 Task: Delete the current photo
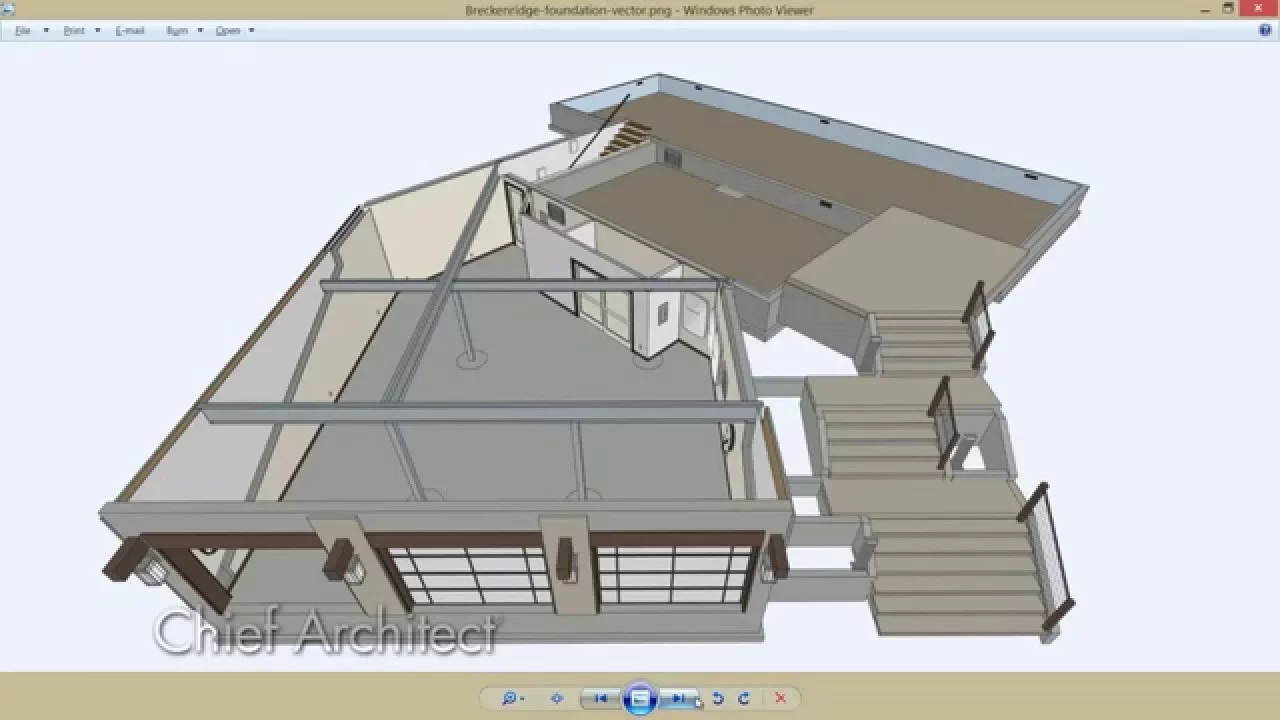click(781, 699)
